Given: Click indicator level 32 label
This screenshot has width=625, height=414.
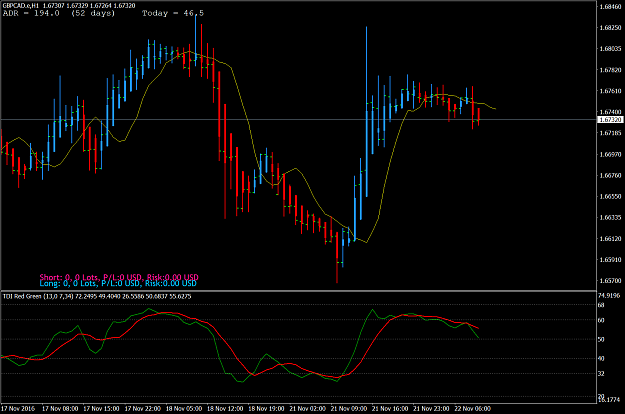Looking at the screenshot, I should coord(601,374).
